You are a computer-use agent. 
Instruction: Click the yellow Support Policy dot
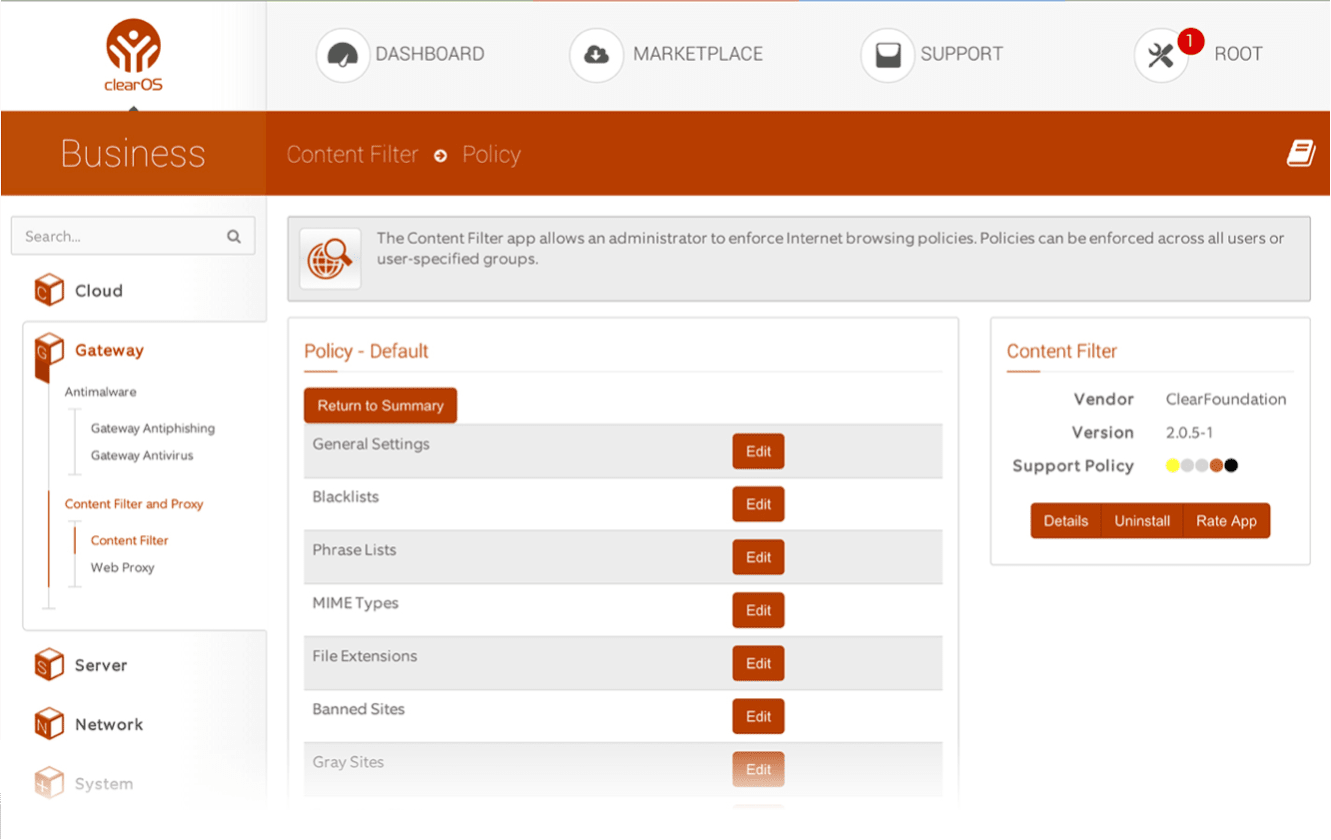tap(1172, 466)
